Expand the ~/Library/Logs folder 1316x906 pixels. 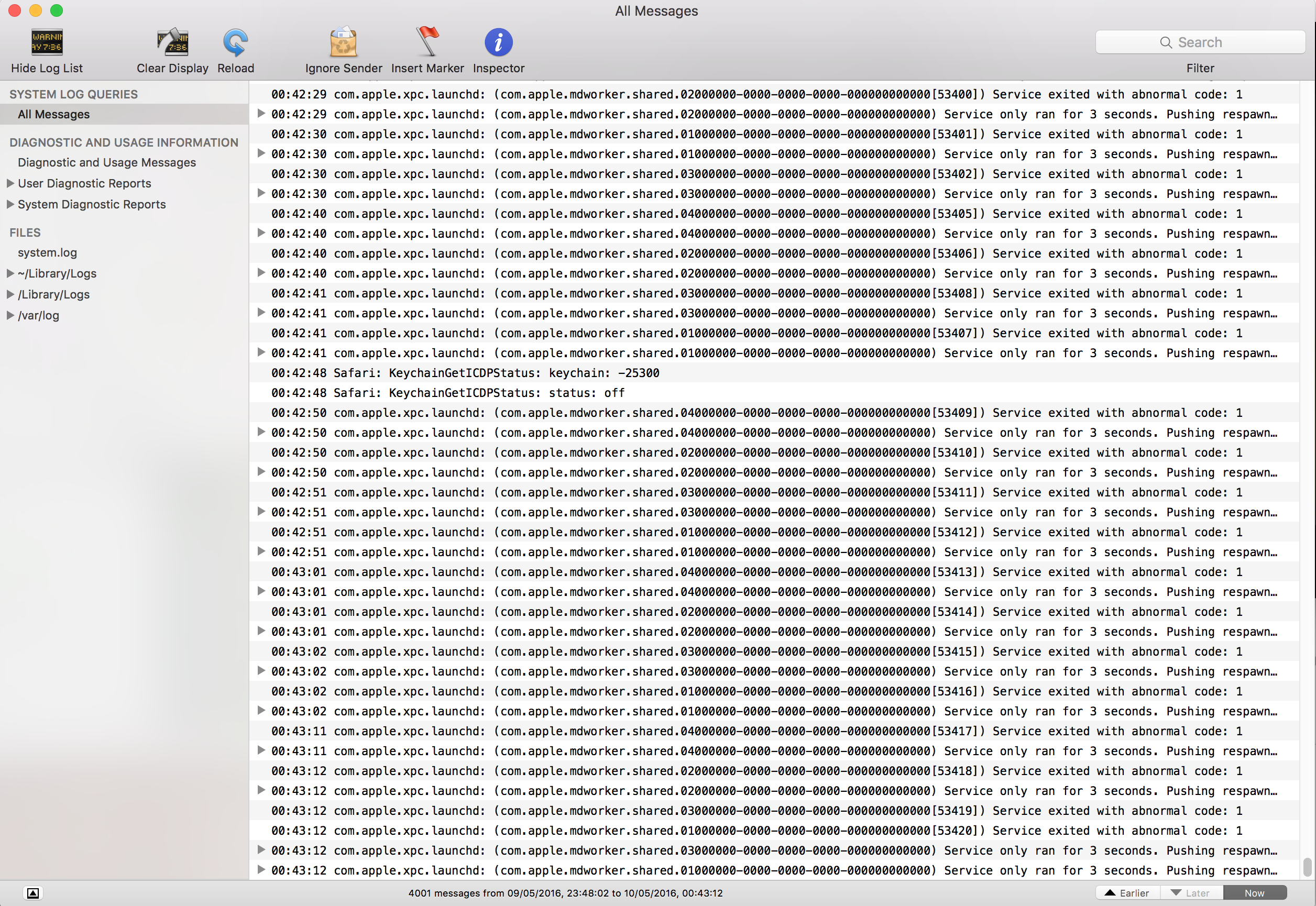coord(10,273)
